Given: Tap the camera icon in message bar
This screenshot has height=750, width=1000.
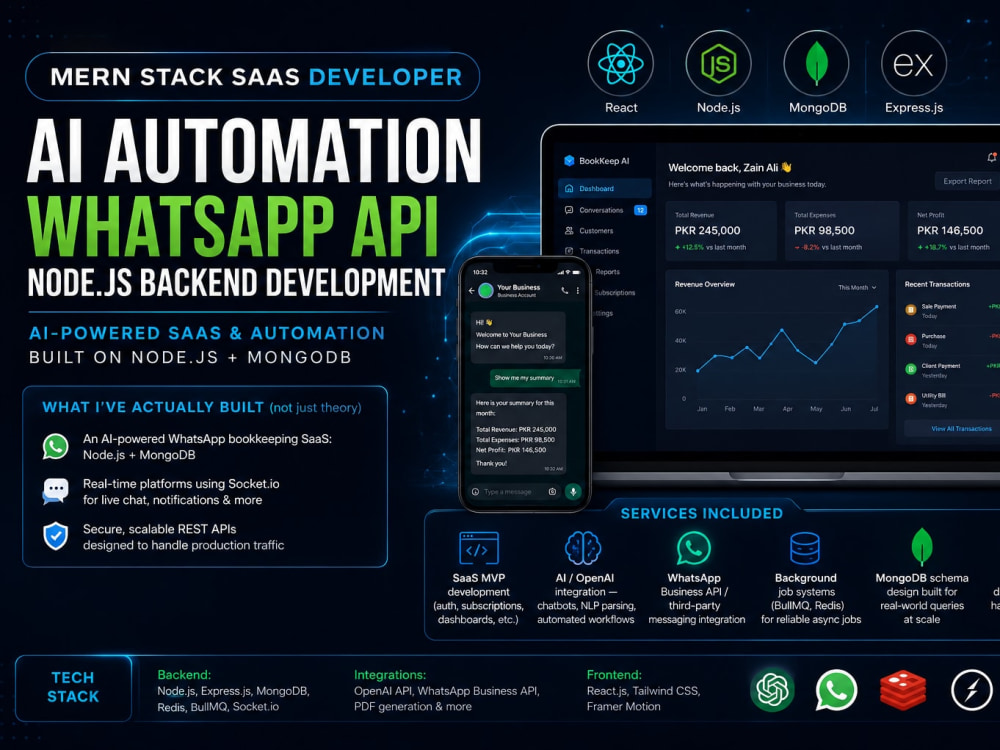Looking at the screenshot, I should (552, 491).
